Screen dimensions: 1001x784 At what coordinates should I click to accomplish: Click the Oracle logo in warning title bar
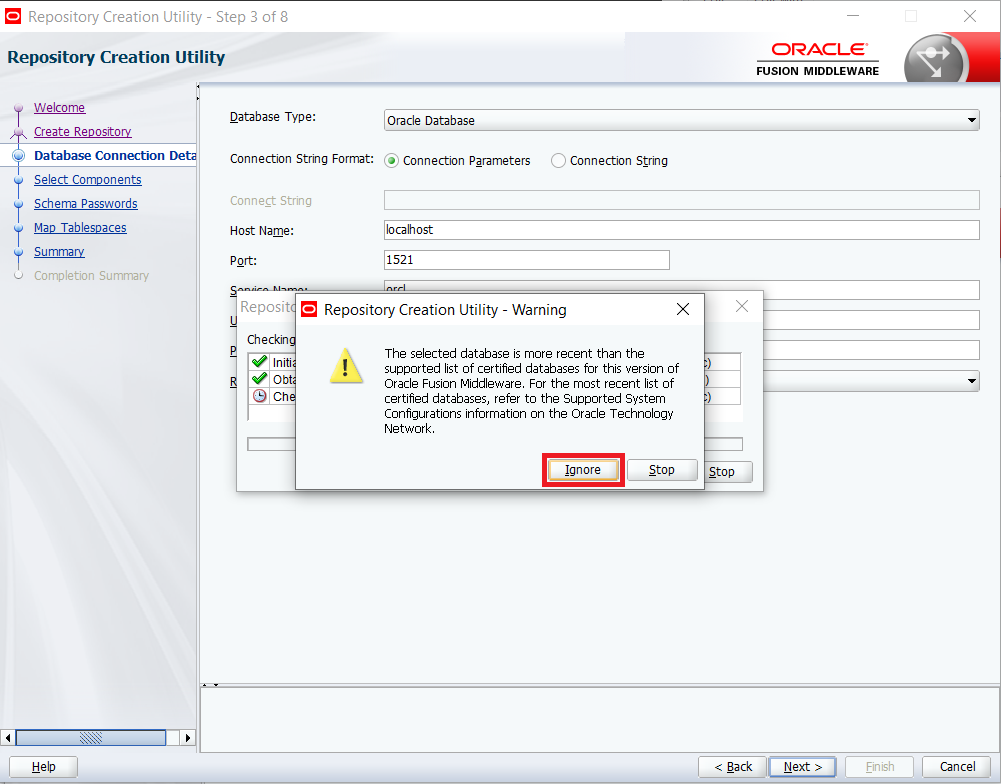pos(309,310)
